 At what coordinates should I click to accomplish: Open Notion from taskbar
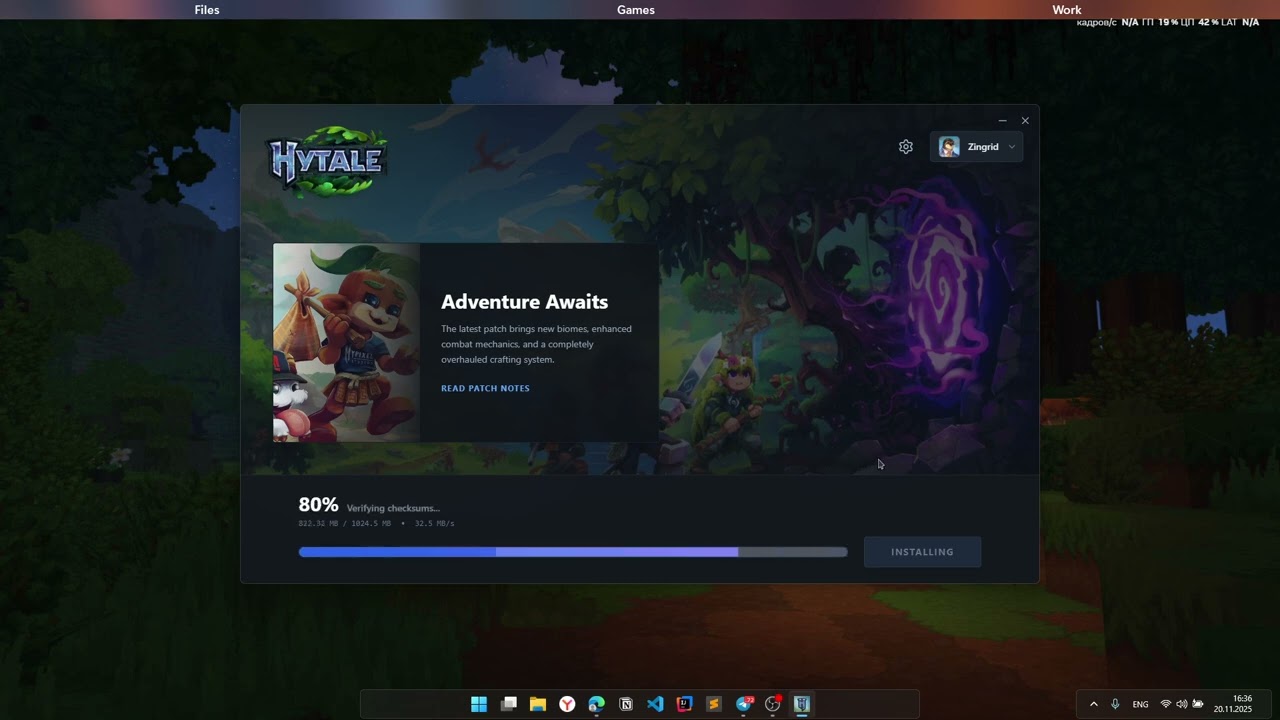click(626, 704)
